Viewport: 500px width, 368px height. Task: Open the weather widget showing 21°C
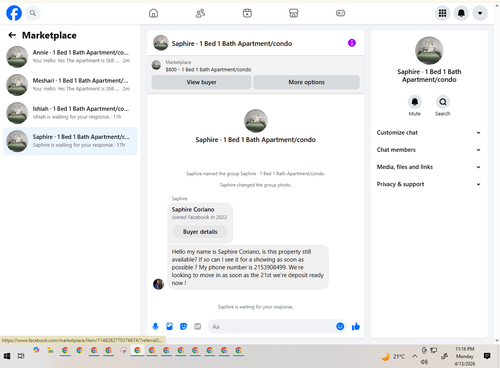pyautogui.click(x=393, y=356)
